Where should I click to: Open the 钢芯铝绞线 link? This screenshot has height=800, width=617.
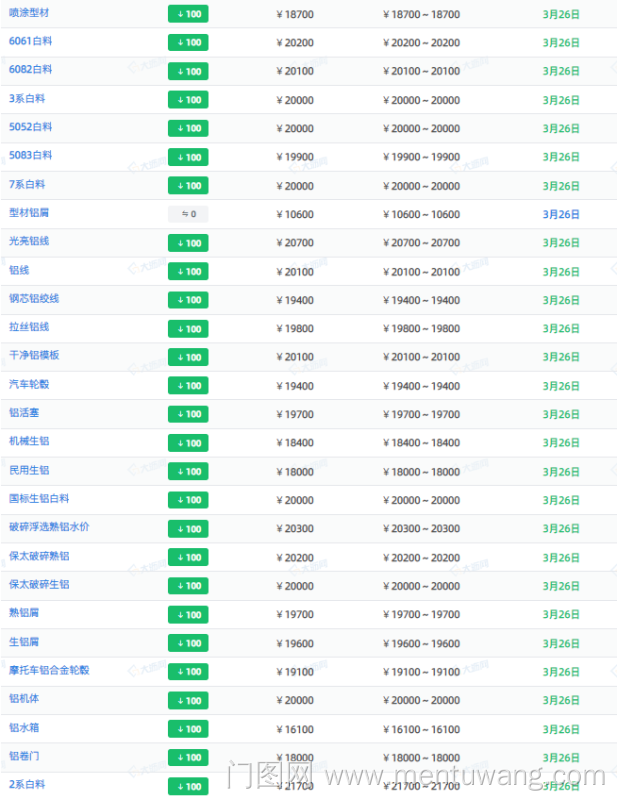34,298
